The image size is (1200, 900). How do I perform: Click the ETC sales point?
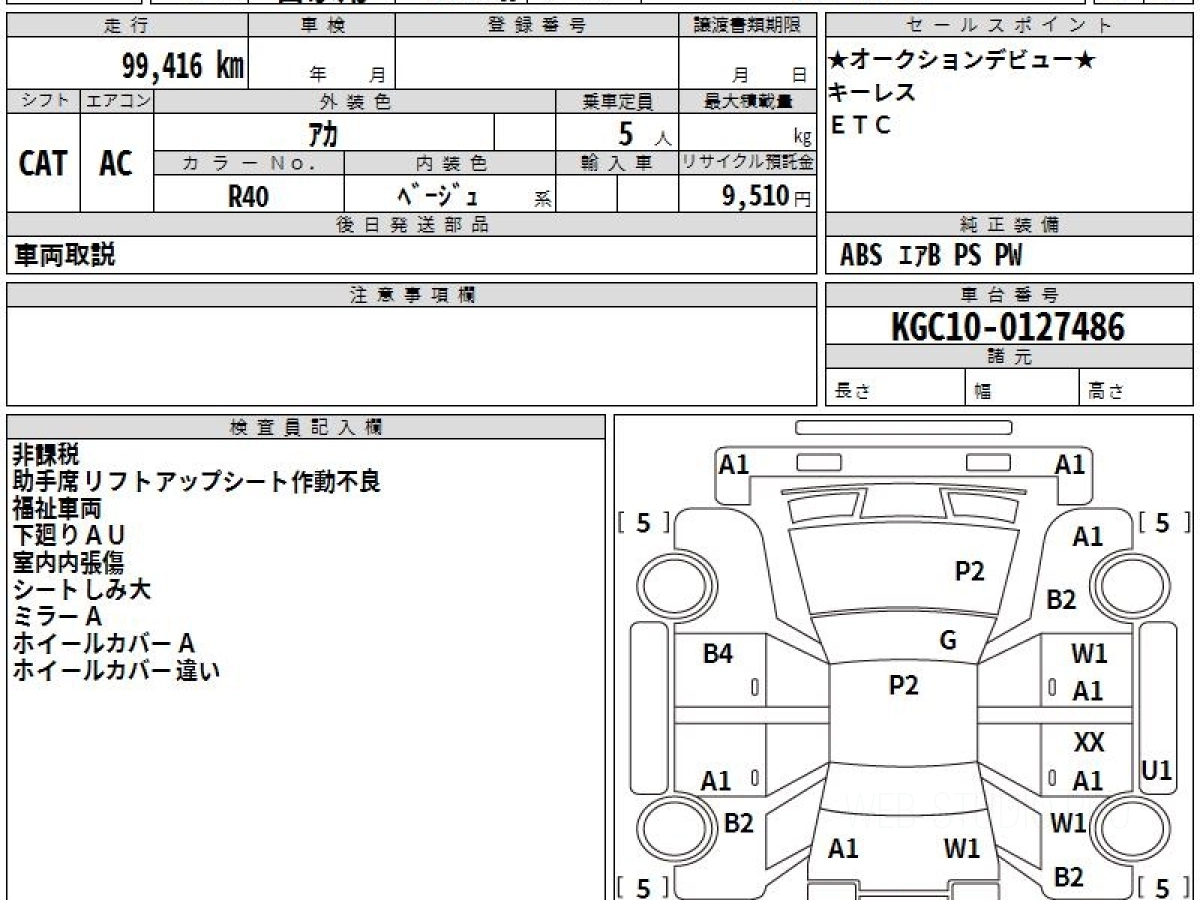pos(860,125)
